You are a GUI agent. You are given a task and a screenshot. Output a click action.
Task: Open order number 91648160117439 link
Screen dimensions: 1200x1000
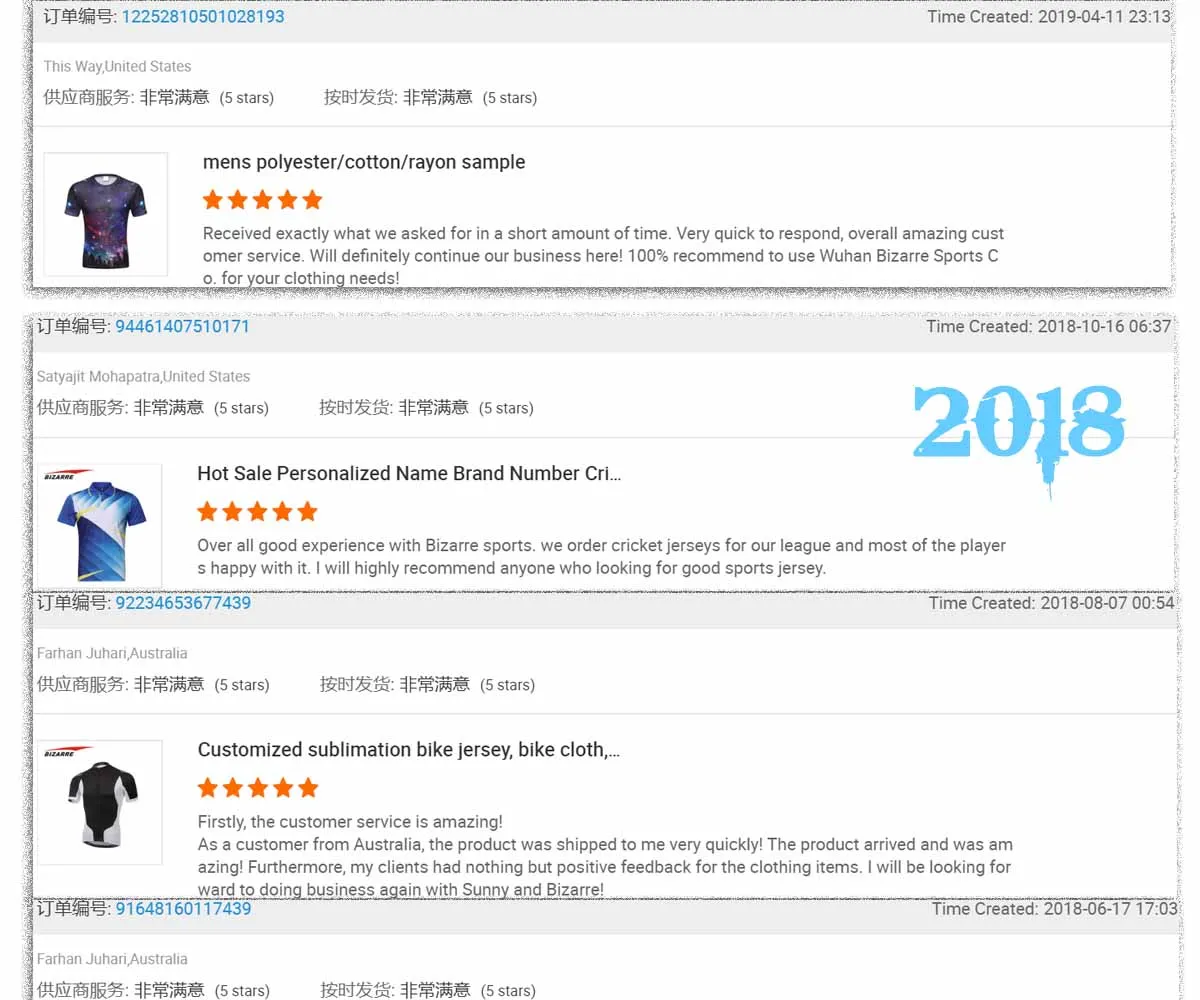click(183, 909)
